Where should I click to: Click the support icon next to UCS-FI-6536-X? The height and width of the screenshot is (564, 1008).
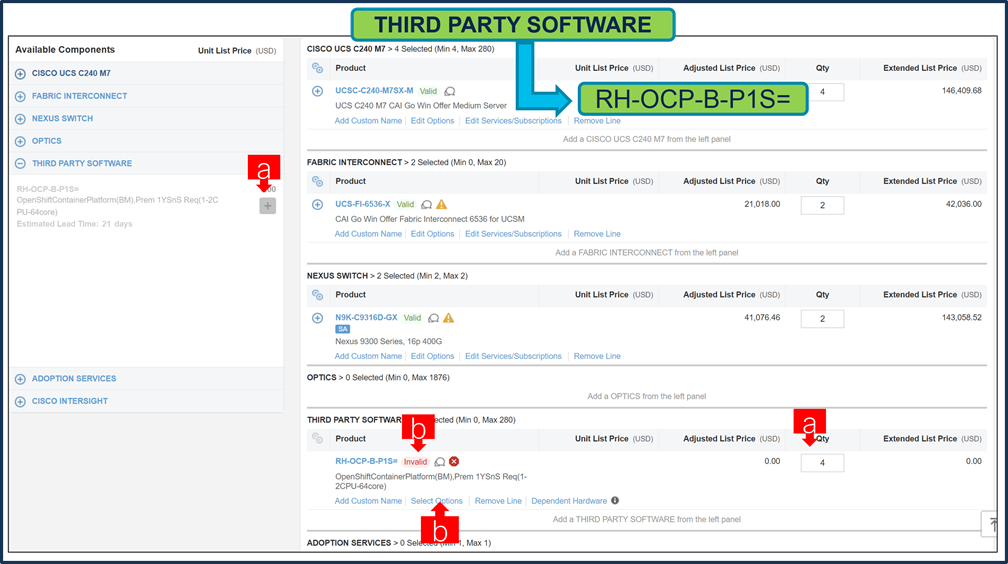[426, 205]
